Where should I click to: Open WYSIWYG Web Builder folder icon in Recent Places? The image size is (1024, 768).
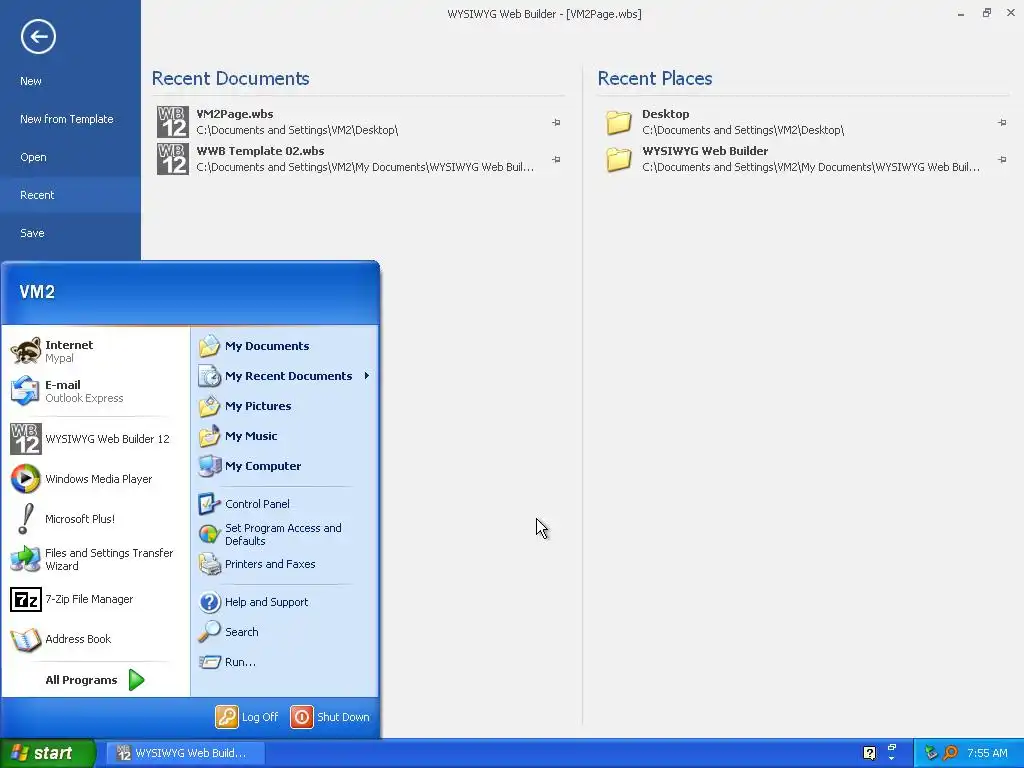pyautogui.click(x=618, y=159)
